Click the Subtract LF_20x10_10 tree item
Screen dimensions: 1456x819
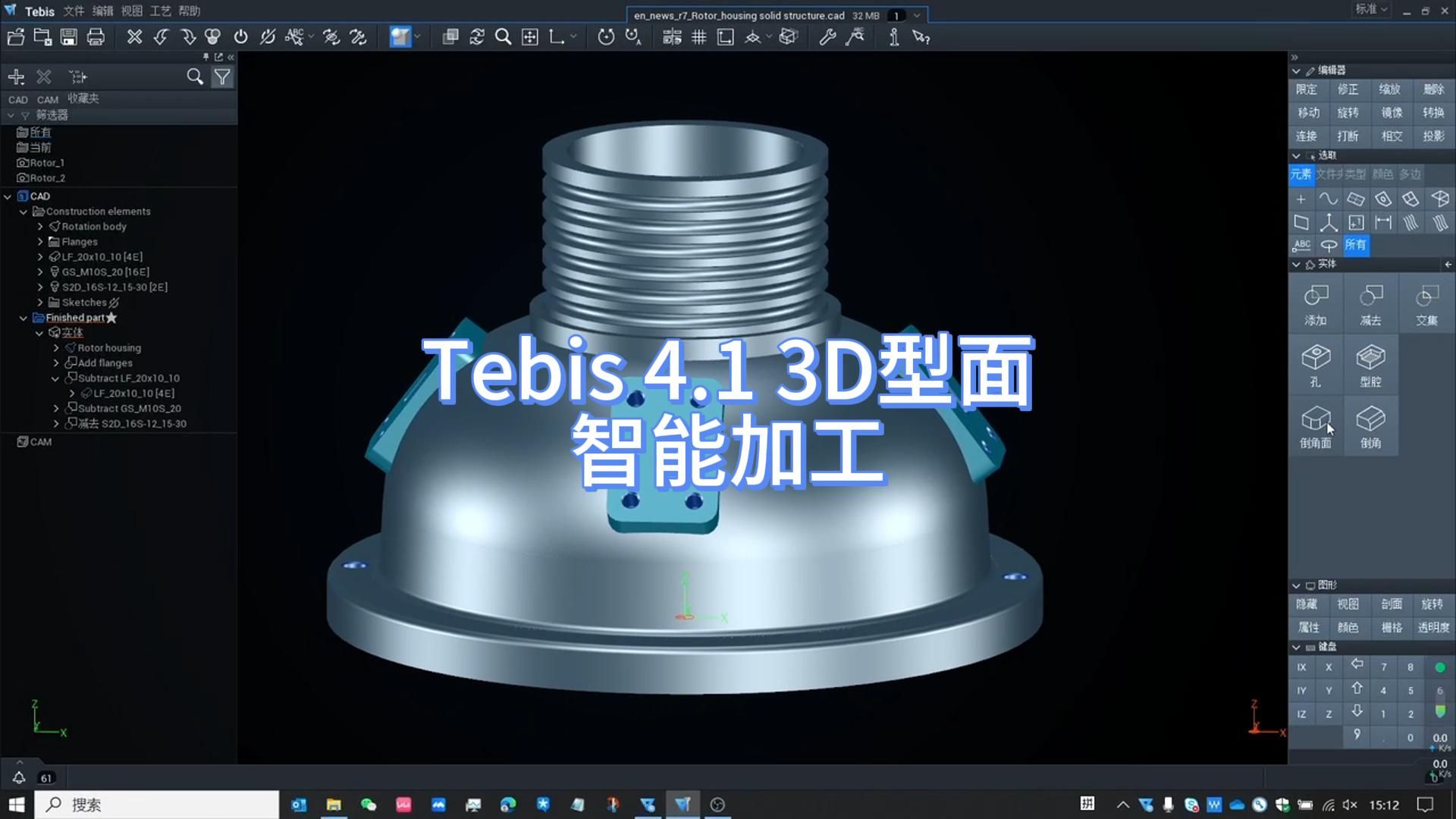point(128,378)
